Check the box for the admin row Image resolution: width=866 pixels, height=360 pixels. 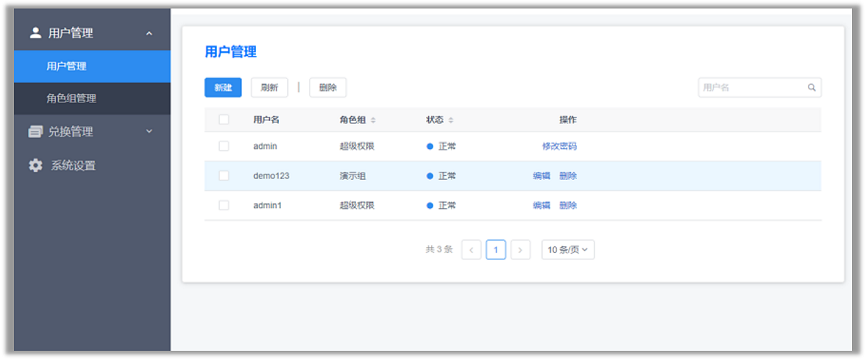224,146
